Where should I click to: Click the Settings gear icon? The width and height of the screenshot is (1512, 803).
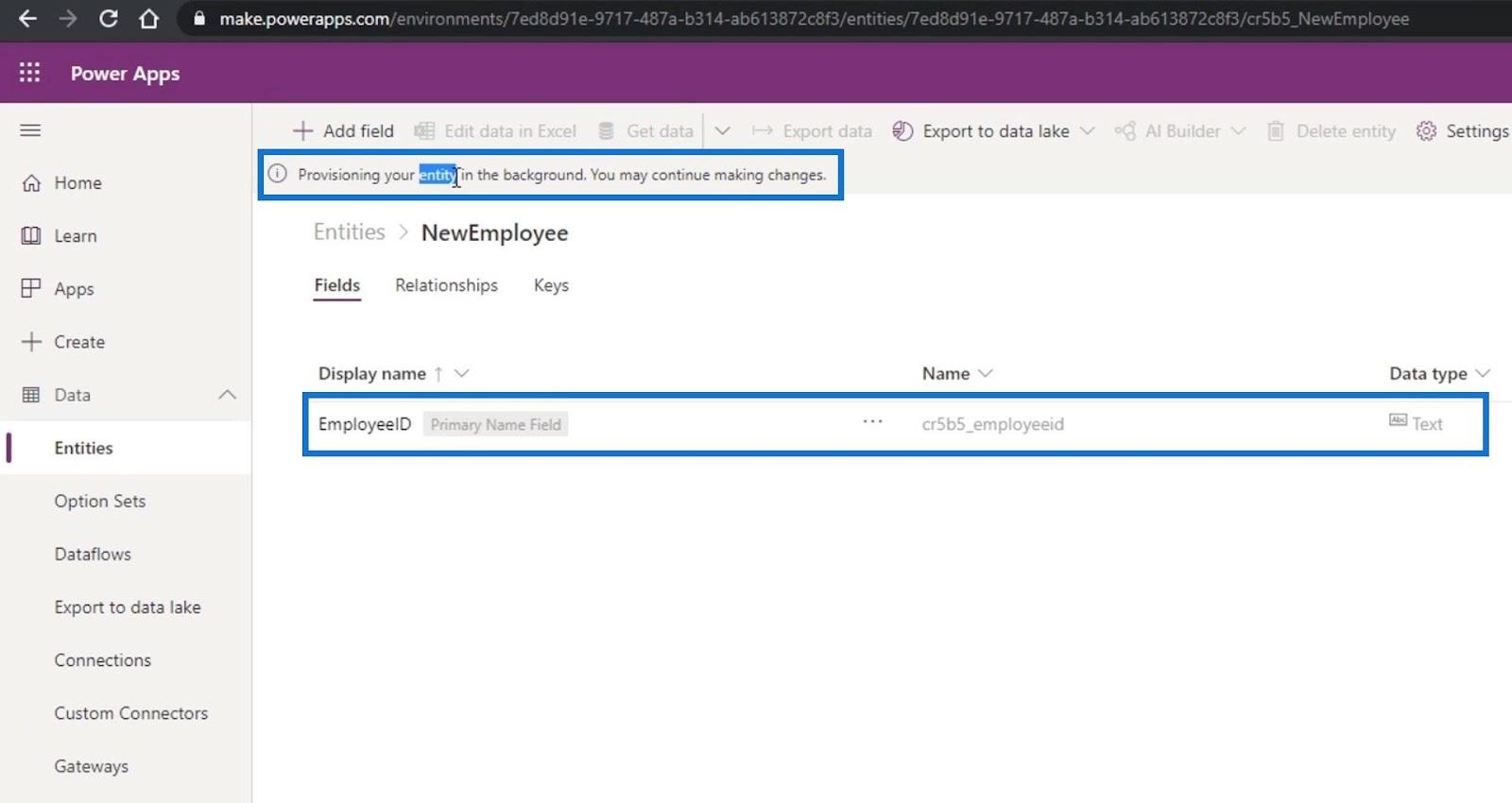click(1426, 130)
